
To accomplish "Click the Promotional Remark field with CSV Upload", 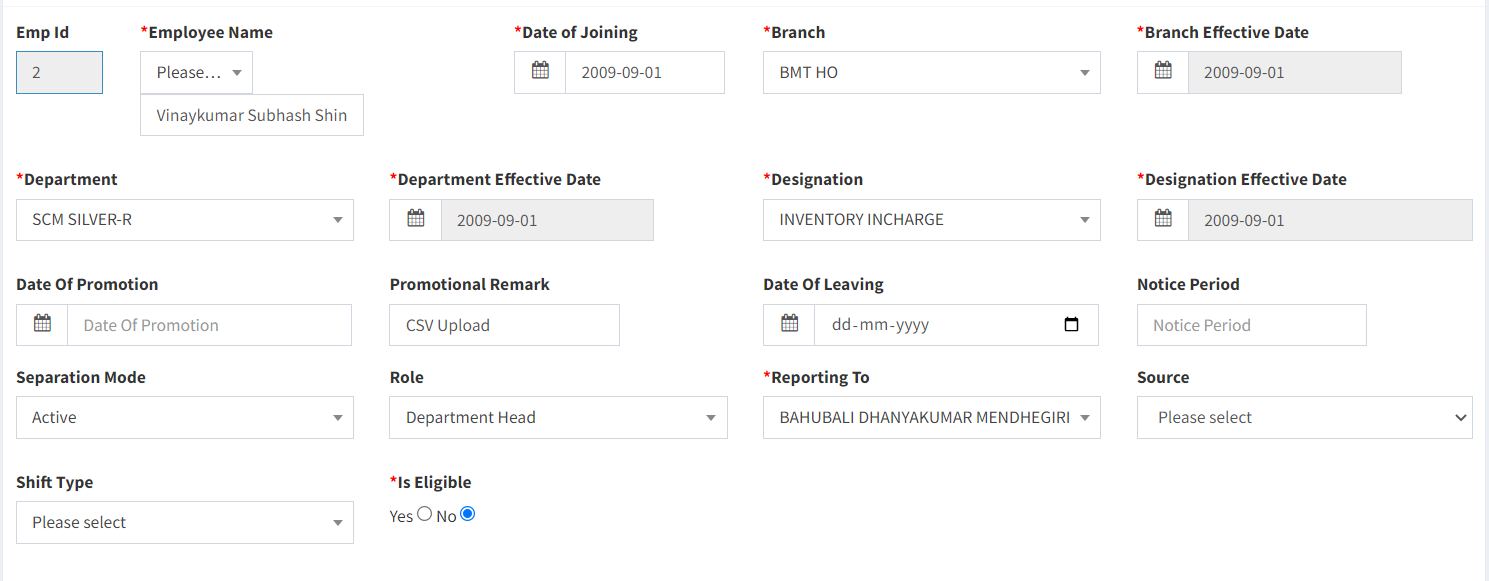I will click(x=504, y=325).
